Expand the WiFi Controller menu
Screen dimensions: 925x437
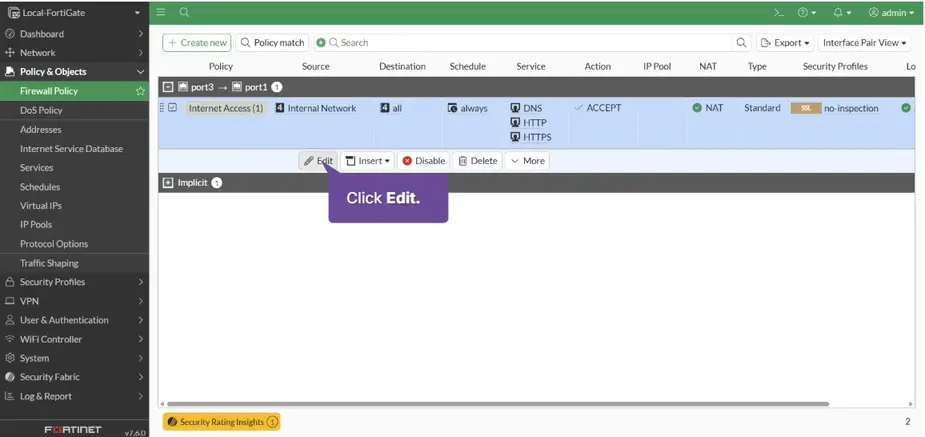pyautogui.click(x=74, y=339)
